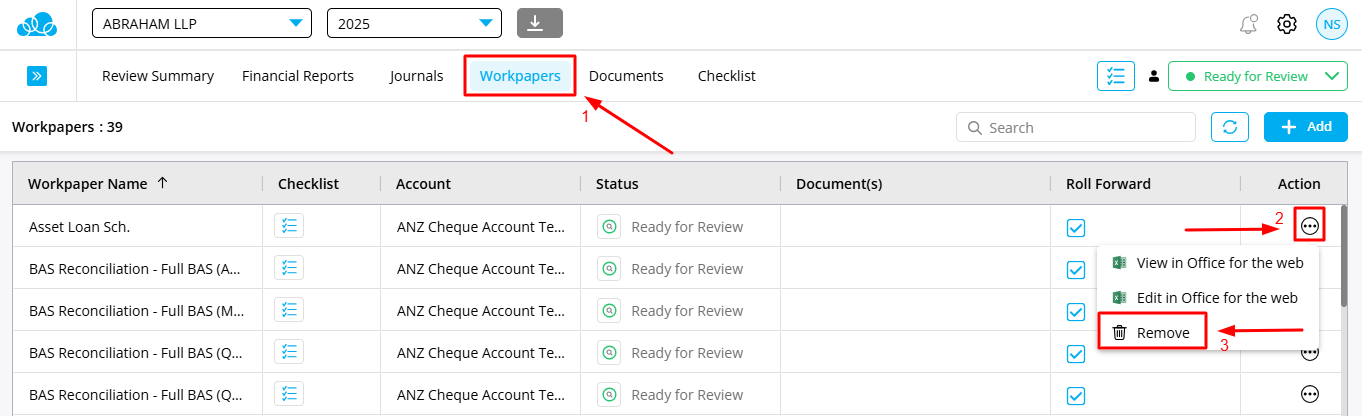Open checklist icon for Asset Loan Sch.
The height and width of the screenshot is (416, 1362).
point(289,226)
